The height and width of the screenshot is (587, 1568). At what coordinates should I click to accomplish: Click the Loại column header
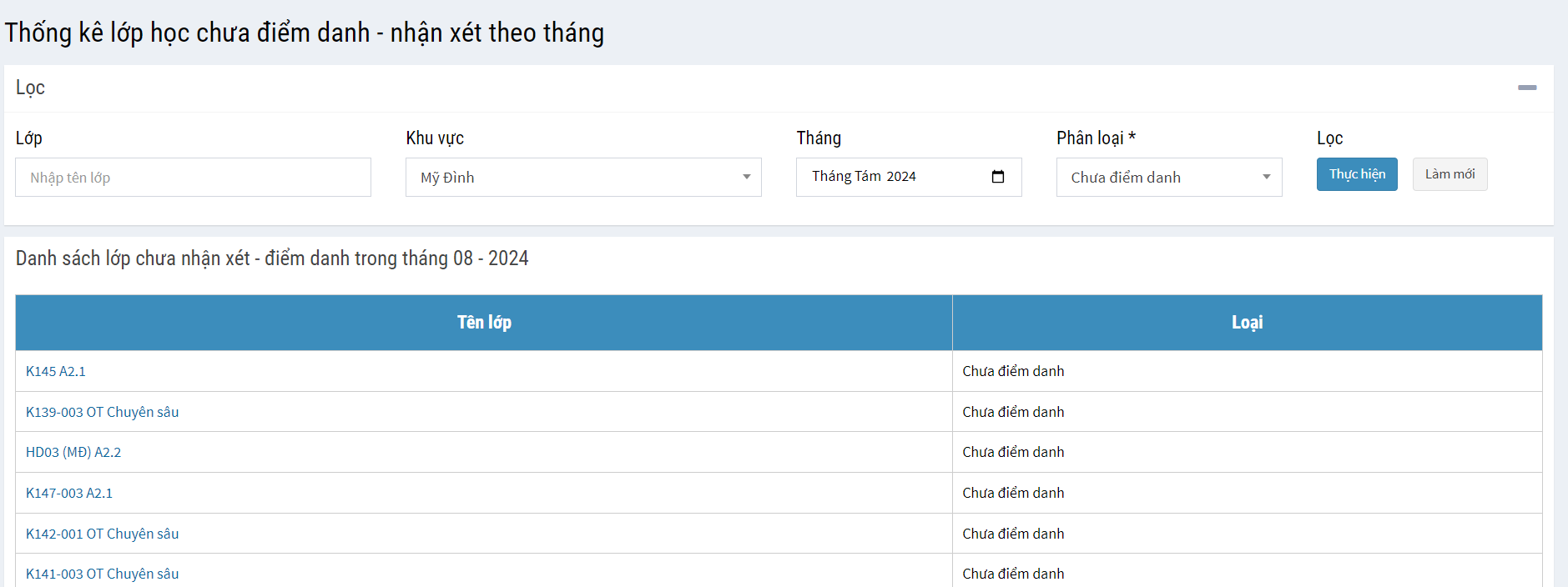(x=1247, y=323)
